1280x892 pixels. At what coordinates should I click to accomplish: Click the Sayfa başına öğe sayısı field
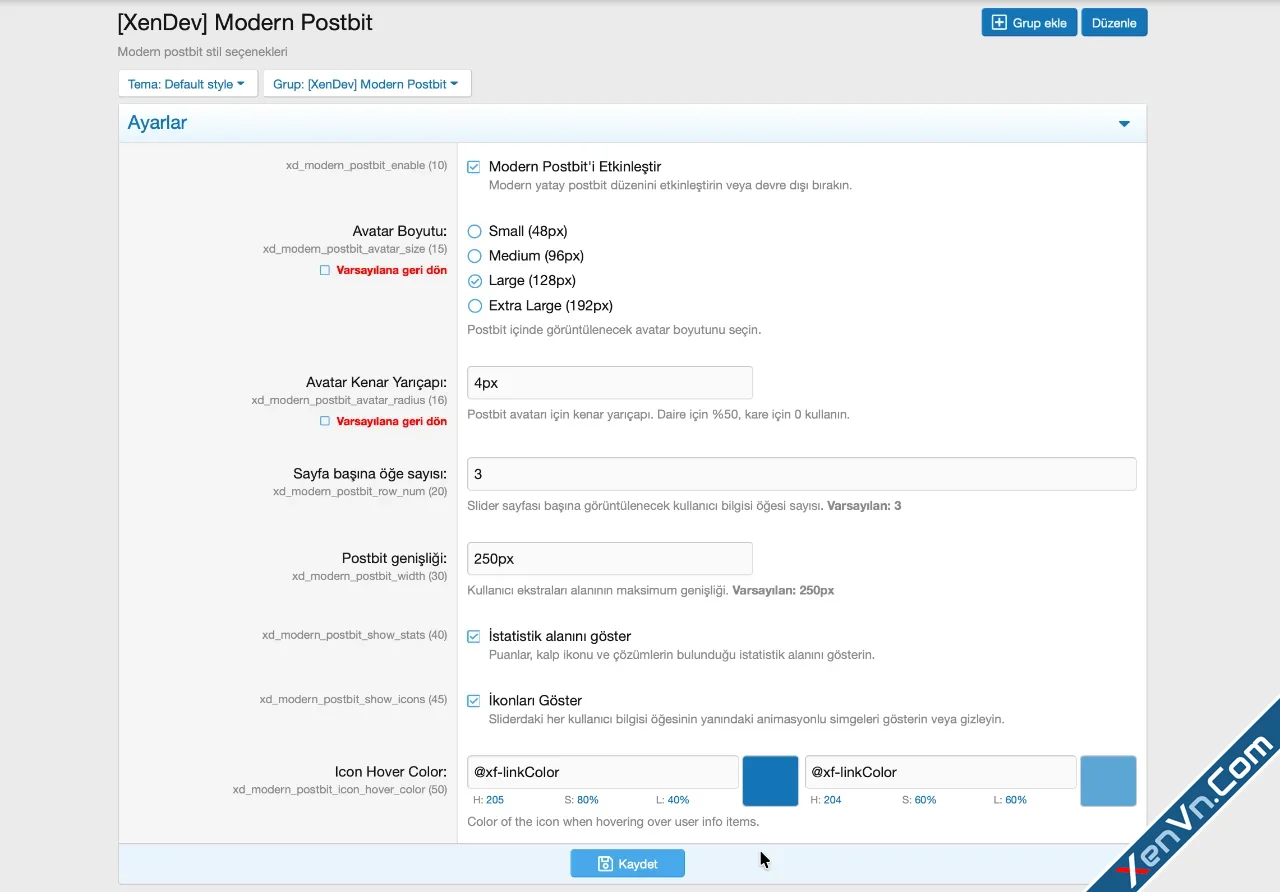tap(800, 473)
